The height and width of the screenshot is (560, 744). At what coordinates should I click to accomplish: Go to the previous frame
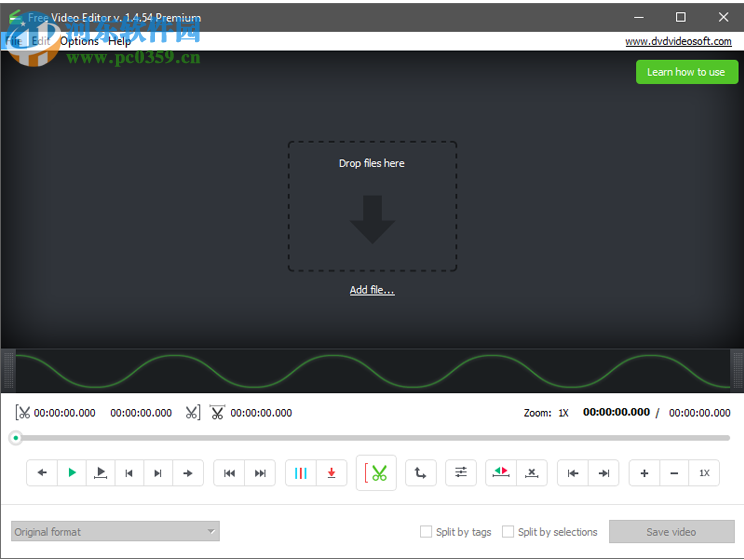pos(129,473)
